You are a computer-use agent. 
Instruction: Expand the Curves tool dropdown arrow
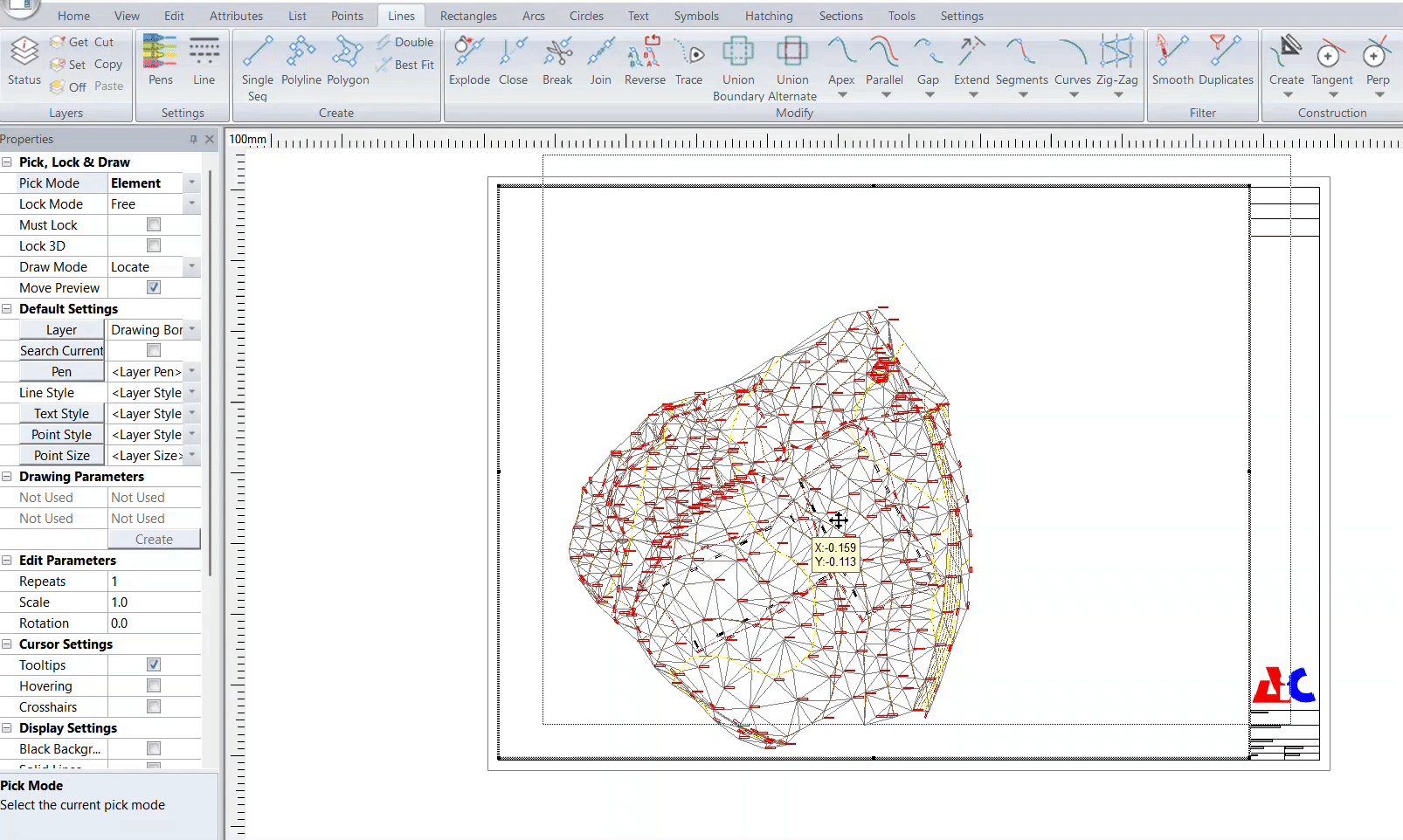(1073, 94)
